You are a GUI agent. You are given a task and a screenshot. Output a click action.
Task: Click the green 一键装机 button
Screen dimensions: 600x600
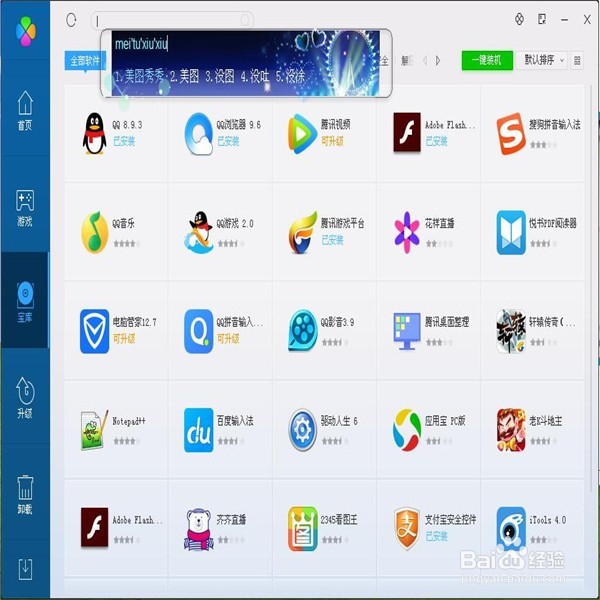click(487, 60)
